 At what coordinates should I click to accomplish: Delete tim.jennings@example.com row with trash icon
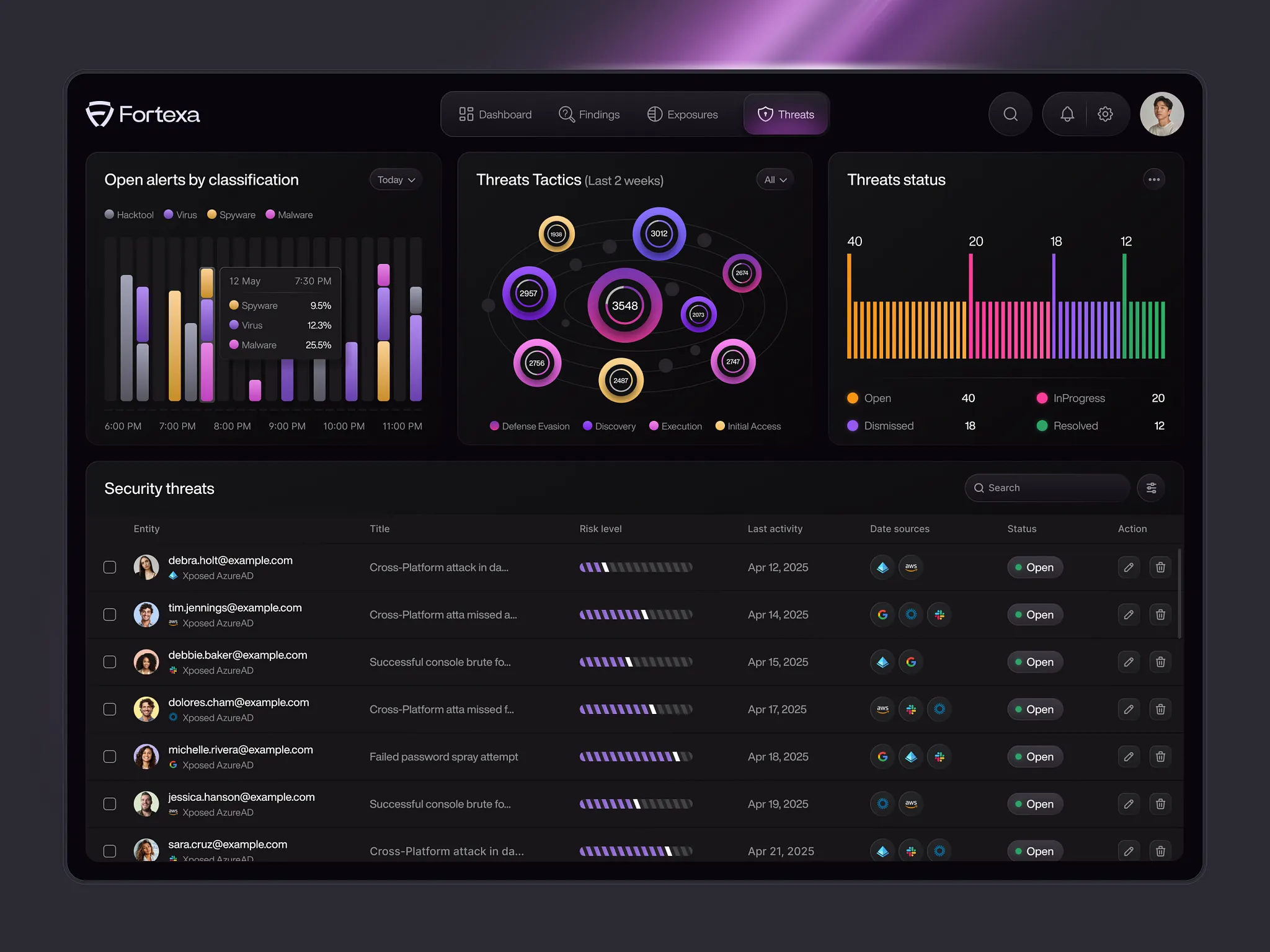click(1160, 614)
